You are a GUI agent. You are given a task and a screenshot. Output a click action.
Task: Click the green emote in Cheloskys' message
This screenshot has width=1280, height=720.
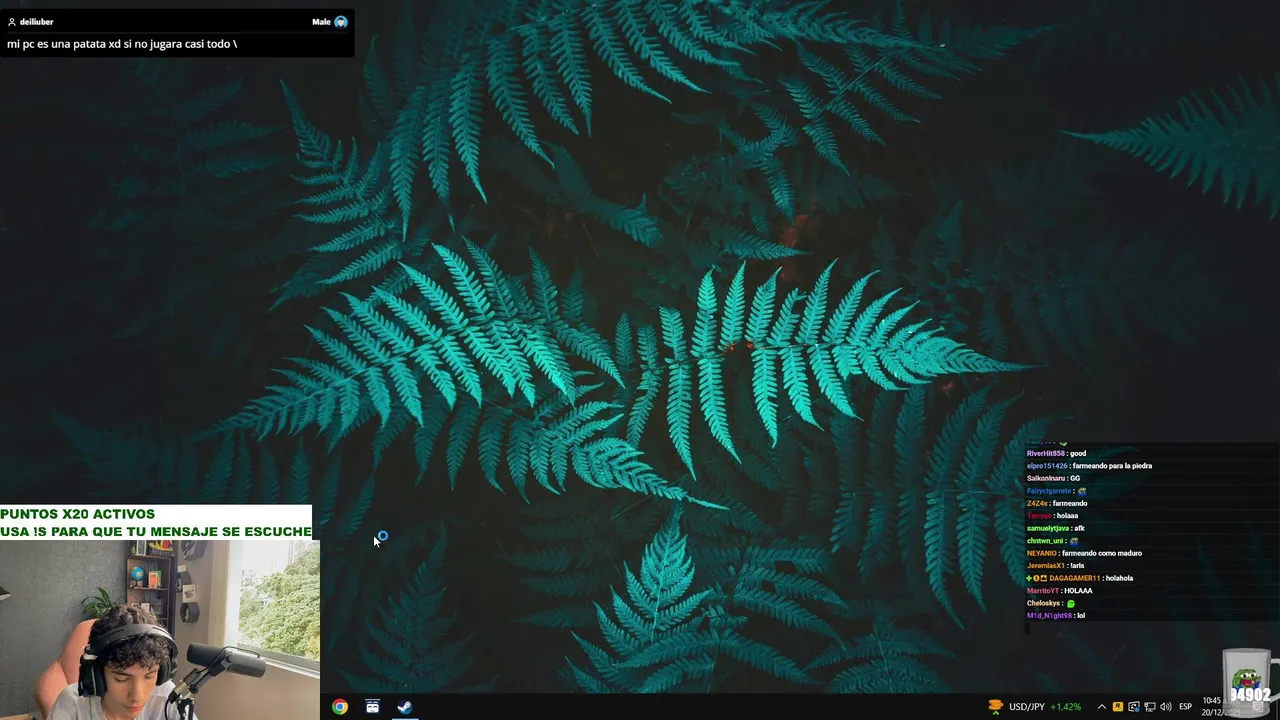tap(1070, 603)
